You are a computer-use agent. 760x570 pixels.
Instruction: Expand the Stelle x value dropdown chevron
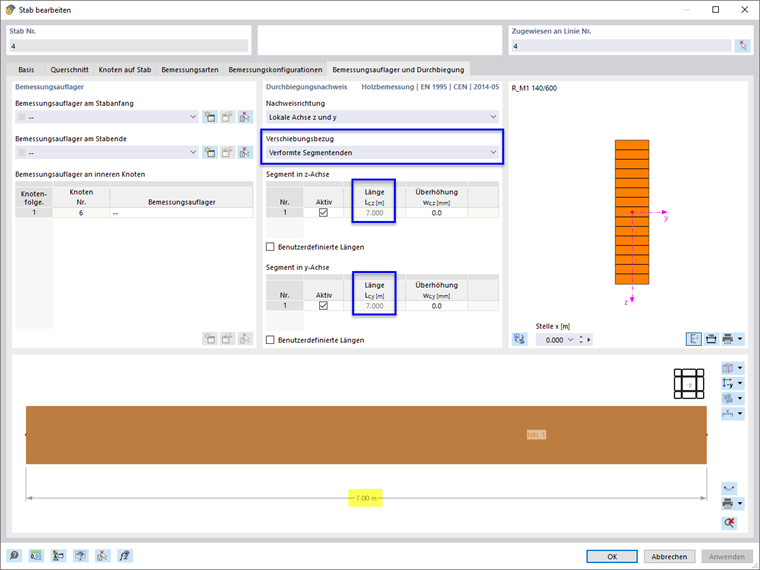570,340
